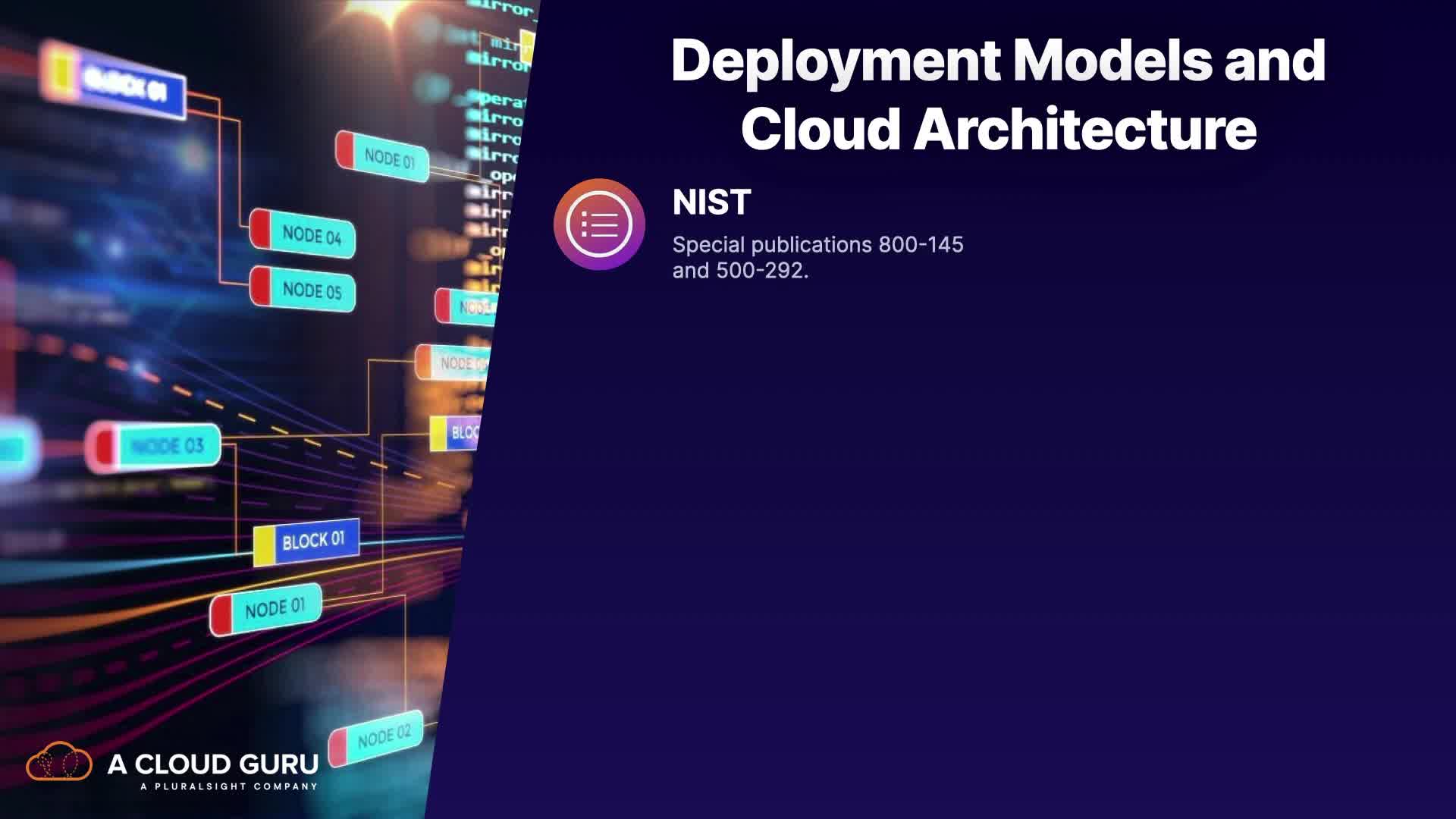
Task: Click the lower NODE 01 label
Action: pyautogui.click(x=275, y=609)
